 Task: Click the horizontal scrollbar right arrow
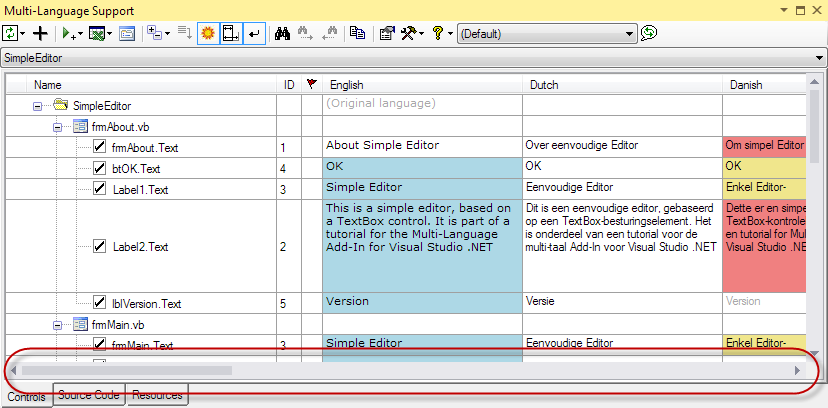797,371
